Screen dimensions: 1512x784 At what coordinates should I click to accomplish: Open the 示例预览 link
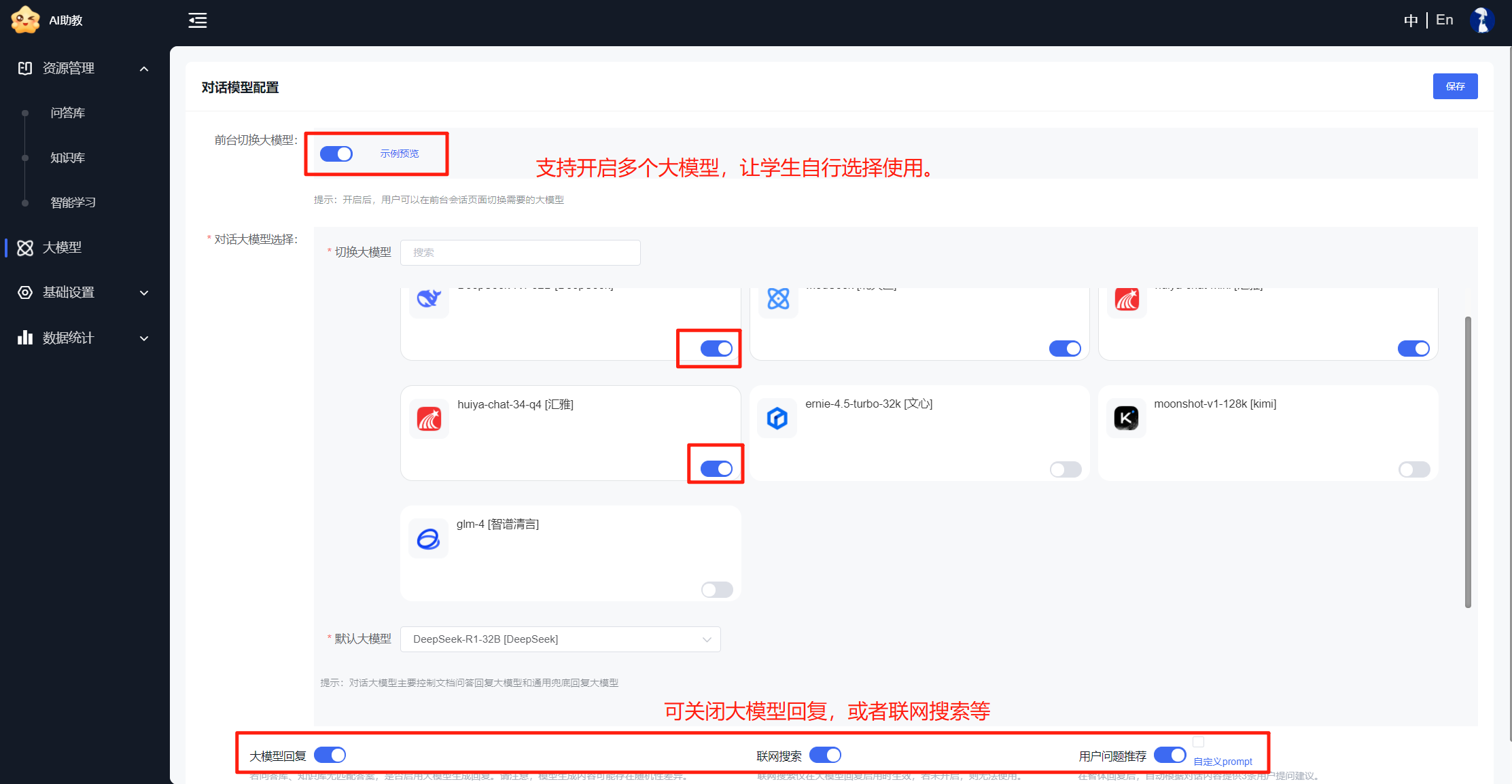point(400,154)
